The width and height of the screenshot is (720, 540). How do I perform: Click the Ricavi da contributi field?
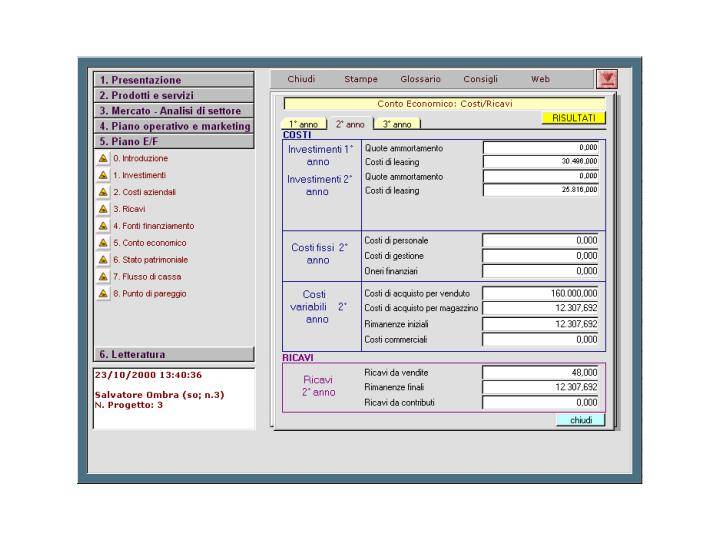[540, 402]
